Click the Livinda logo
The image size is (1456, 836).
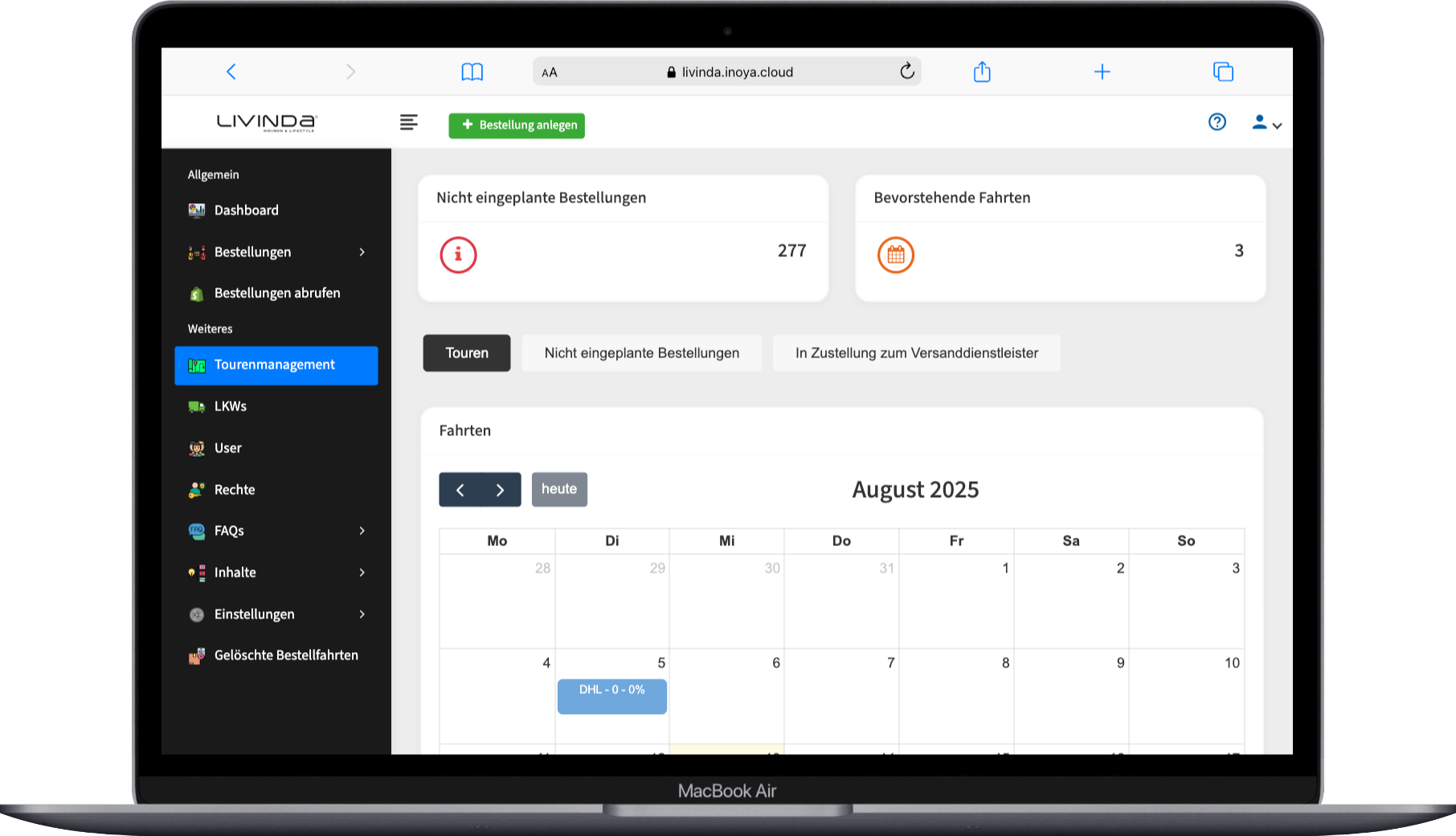coord(267,122)
